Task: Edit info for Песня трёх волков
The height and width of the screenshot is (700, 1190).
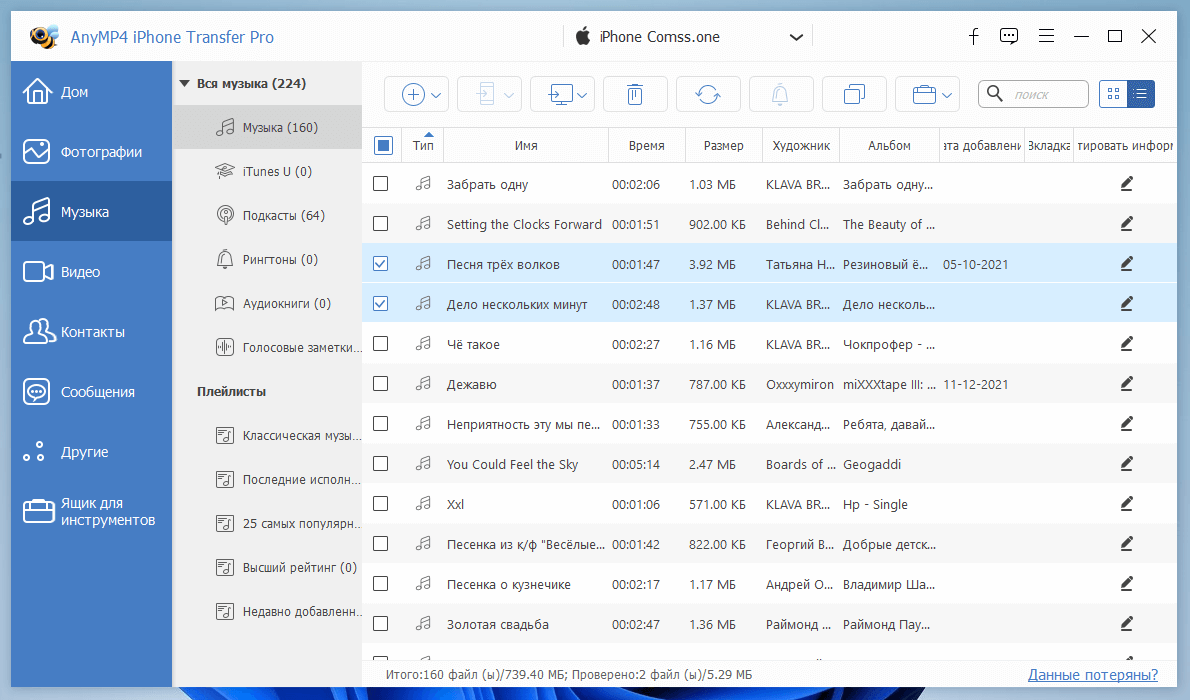Action: click(x=1126, y=264)
